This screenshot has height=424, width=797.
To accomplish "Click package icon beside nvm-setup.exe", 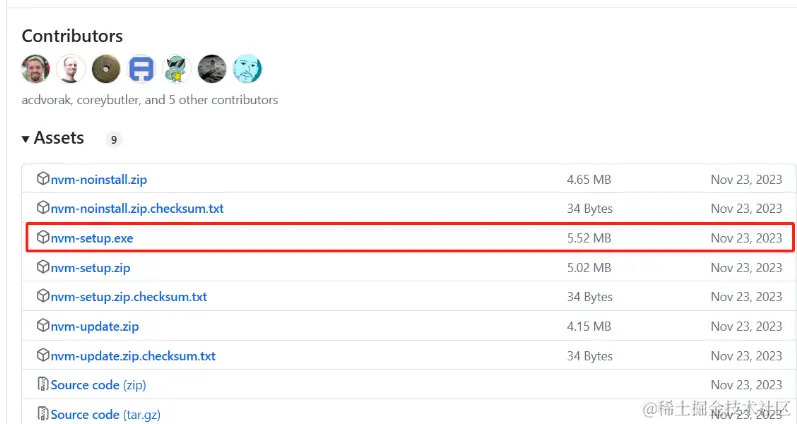I will (43, 238).
